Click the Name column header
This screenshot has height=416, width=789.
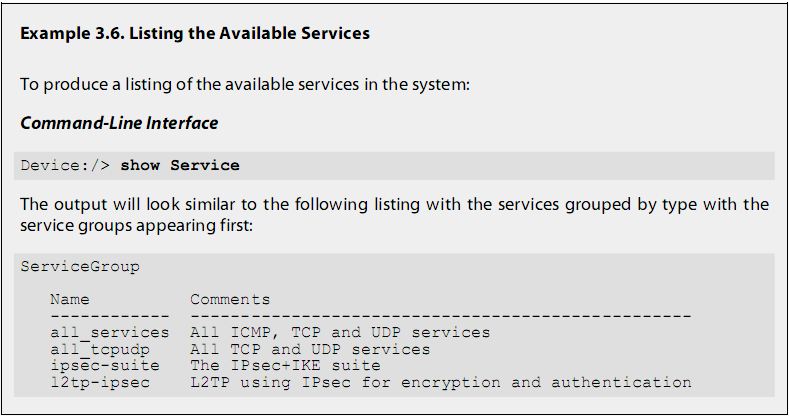click(x=70, y=299)
